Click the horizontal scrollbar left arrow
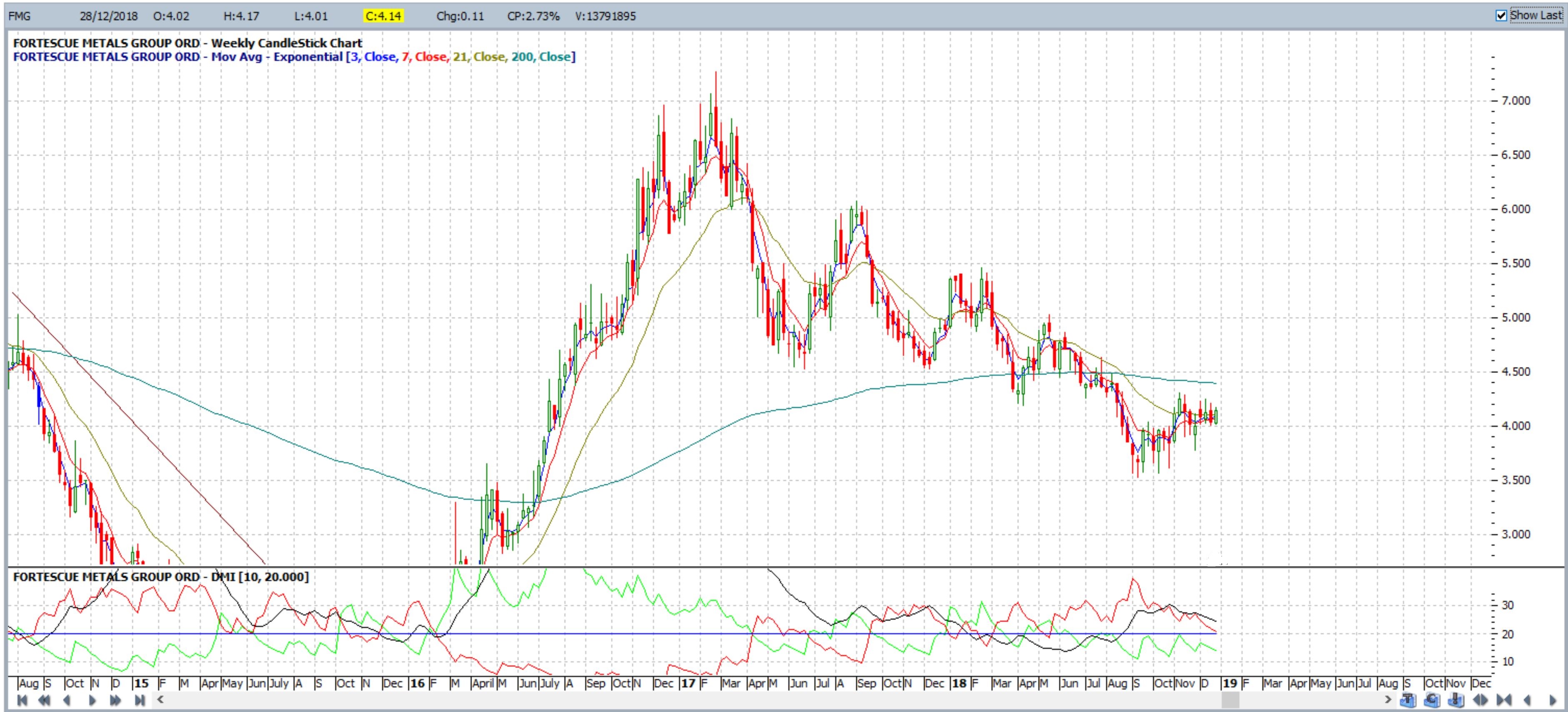Screen dimensions: 1568x712 coord(160,699)
